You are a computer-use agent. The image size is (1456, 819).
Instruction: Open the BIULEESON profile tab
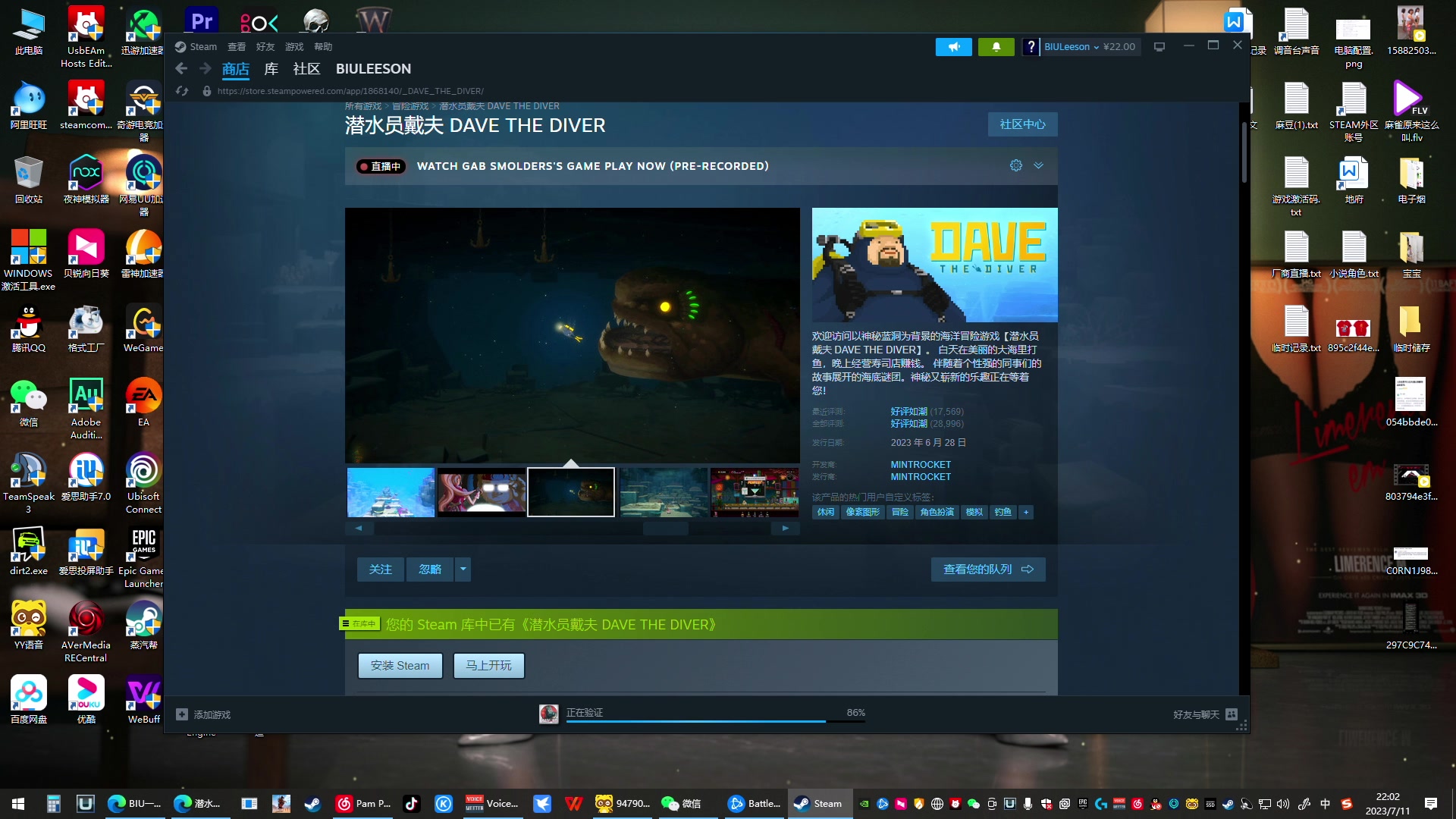[x=373, y=69]
